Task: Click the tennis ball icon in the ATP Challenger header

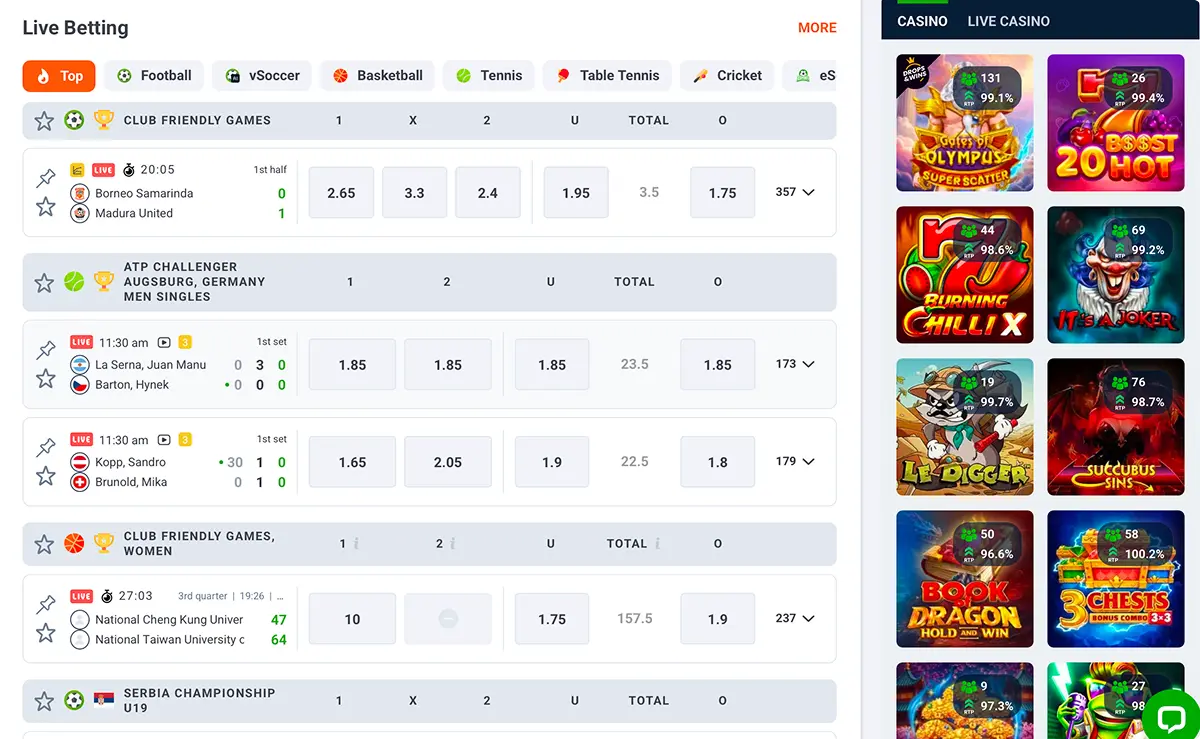Action: tap(74, 282)
